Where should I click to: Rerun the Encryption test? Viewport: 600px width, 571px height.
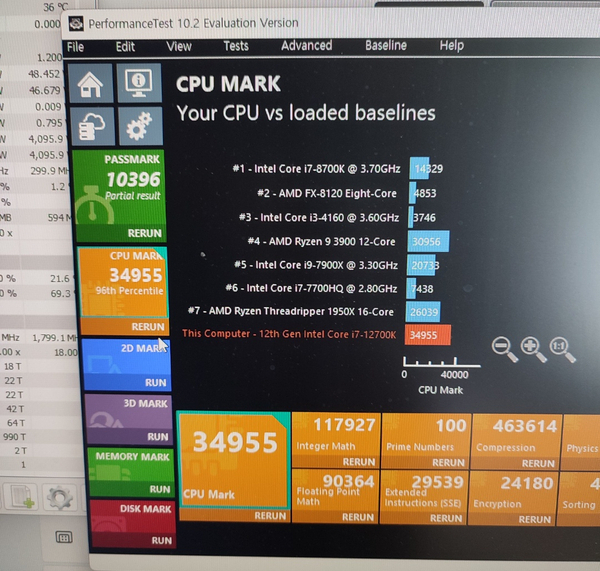pos(535,519)
